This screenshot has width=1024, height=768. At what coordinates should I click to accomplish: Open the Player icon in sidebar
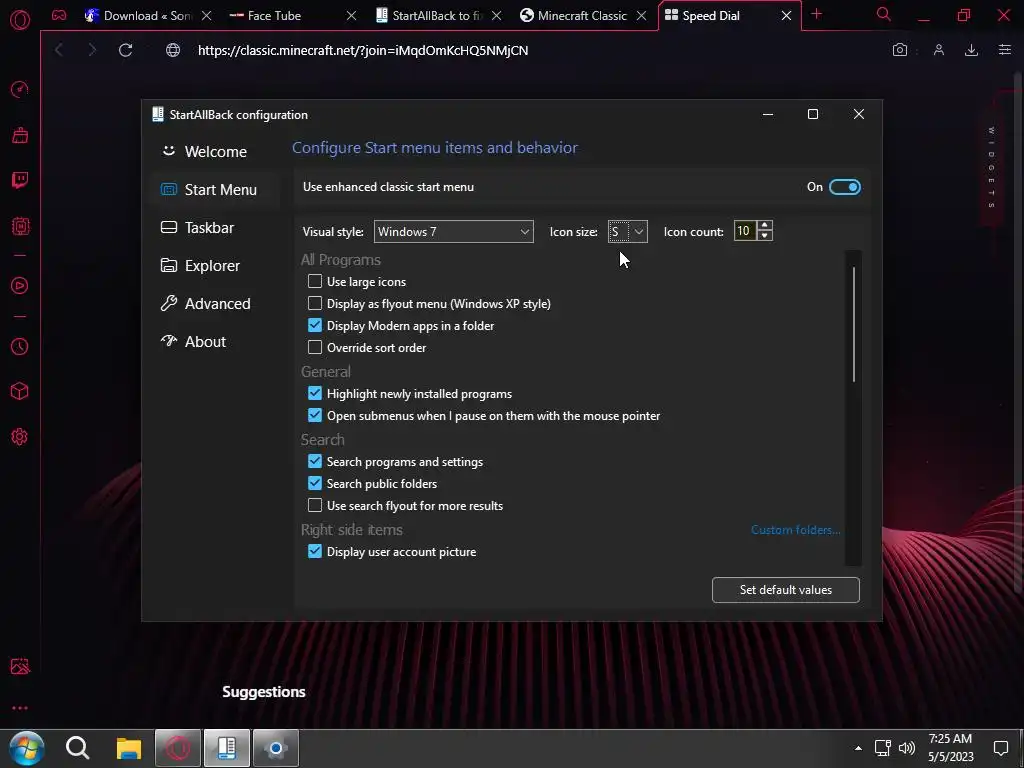(20, 285)
